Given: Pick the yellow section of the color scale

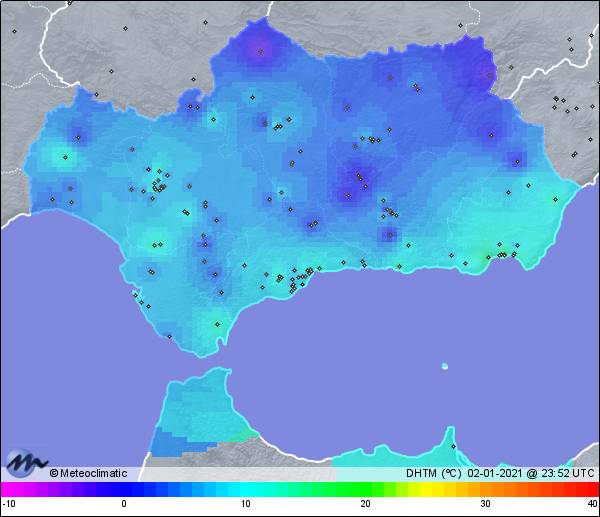Looking at the screenshot, I should pyautogui.click(x=426, y=489).
